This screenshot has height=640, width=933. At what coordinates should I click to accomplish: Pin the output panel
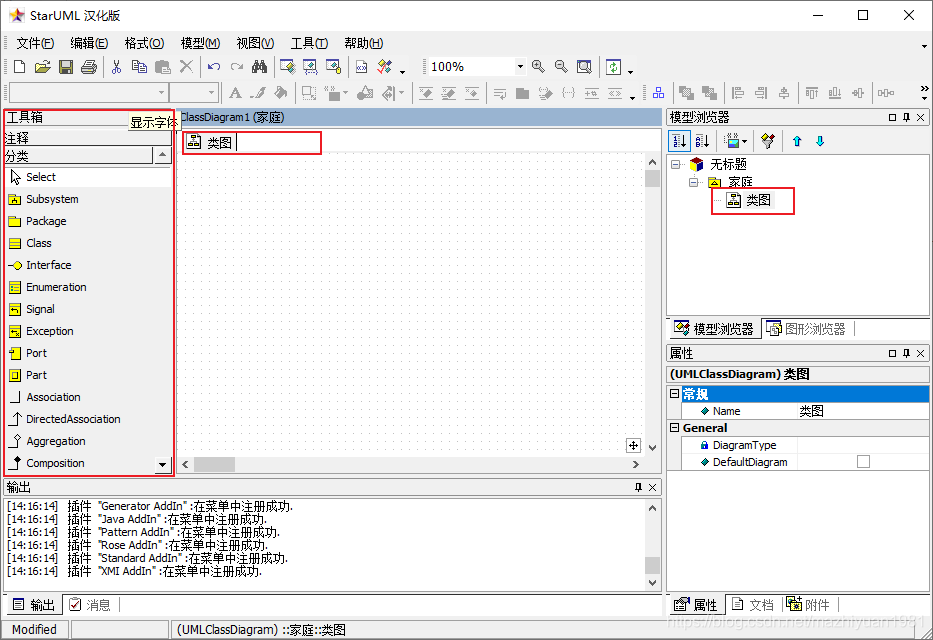pyautogui.click(x=638, y=487)
